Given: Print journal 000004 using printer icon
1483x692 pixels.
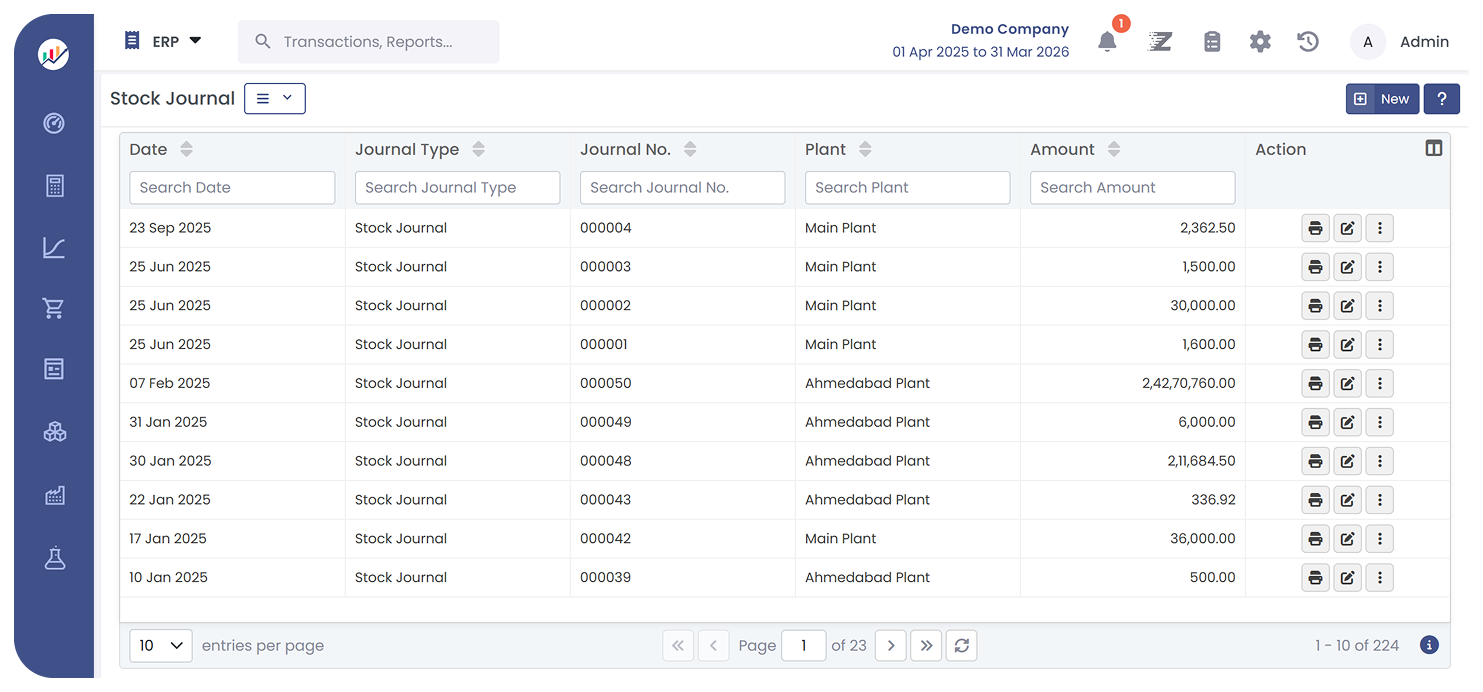Looking at the screenshot, I should [1315, 228].
